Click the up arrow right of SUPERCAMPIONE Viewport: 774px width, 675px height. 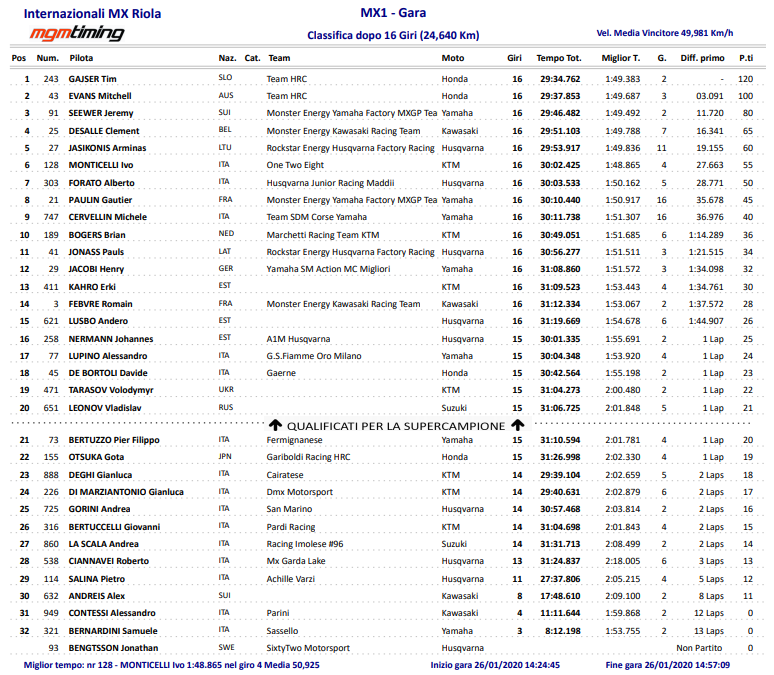pos(517,425)
